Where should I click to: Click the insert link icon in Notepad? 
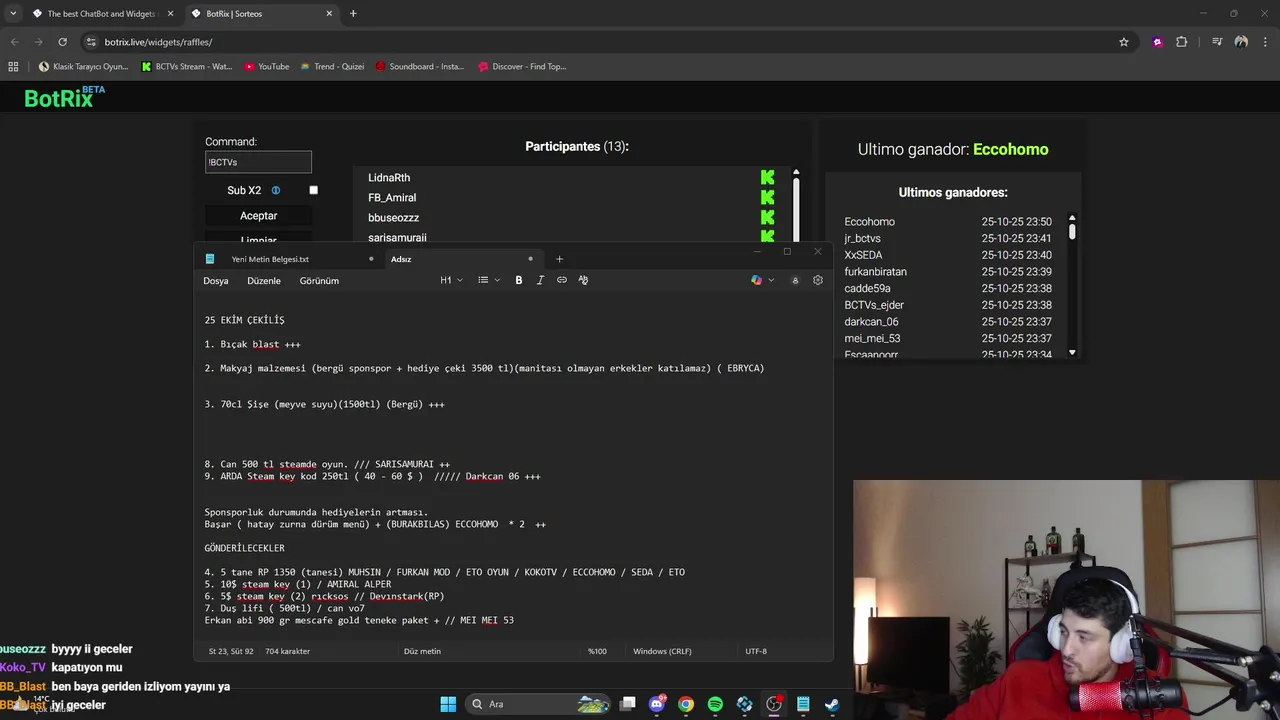[x=562, y=280]
